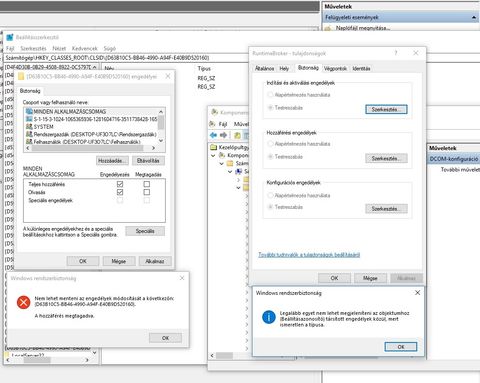The height and width of the screenshot is (383, 480).
Task: Click the up-one-level folder toolbar icon
Action: pos(237,135)
